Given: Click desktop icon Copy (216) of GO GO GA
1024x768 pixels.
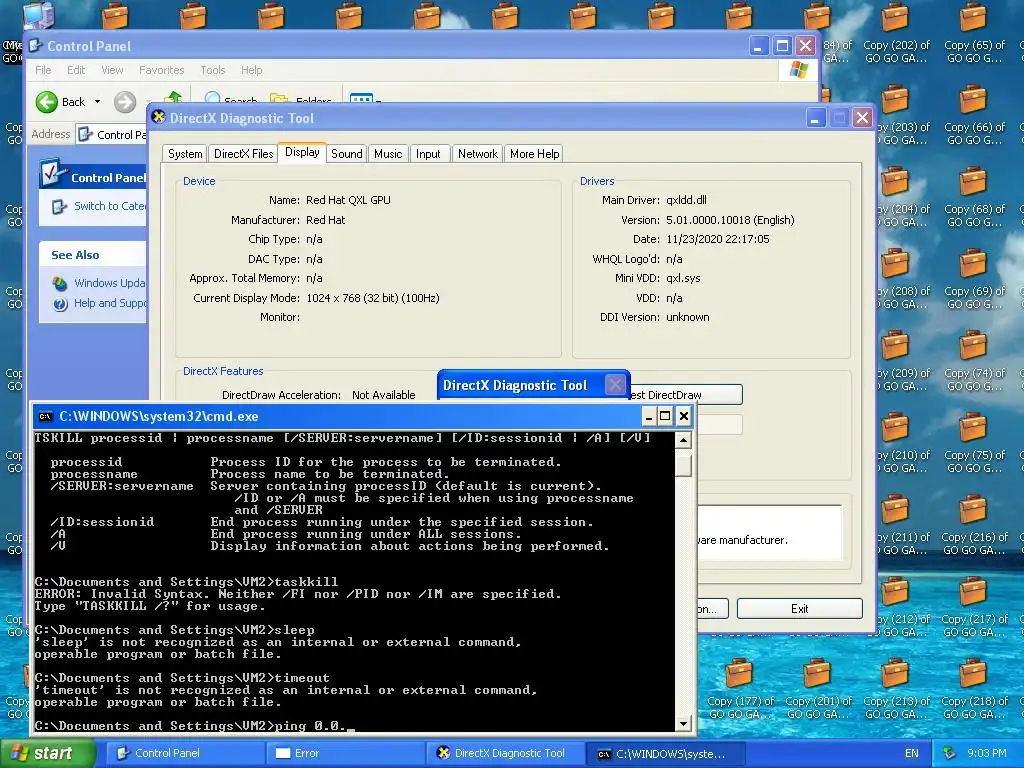Looking at the screenshot, I should tap(974, 526).
